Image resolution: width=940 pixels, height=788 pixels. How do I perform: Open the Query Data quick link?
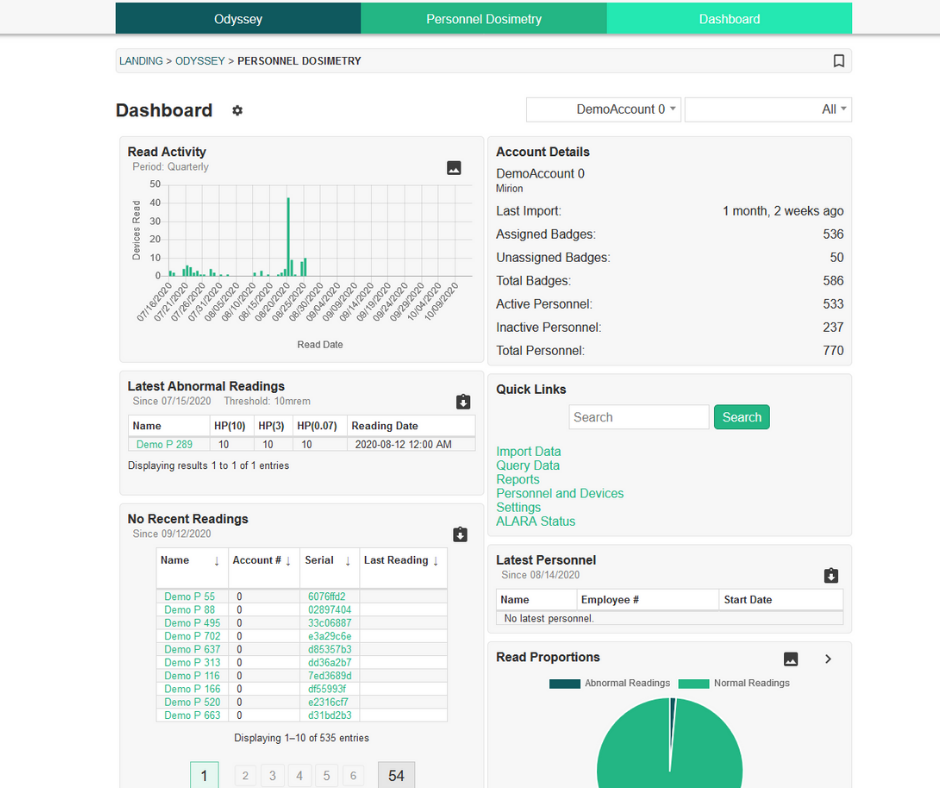(528, 465)
